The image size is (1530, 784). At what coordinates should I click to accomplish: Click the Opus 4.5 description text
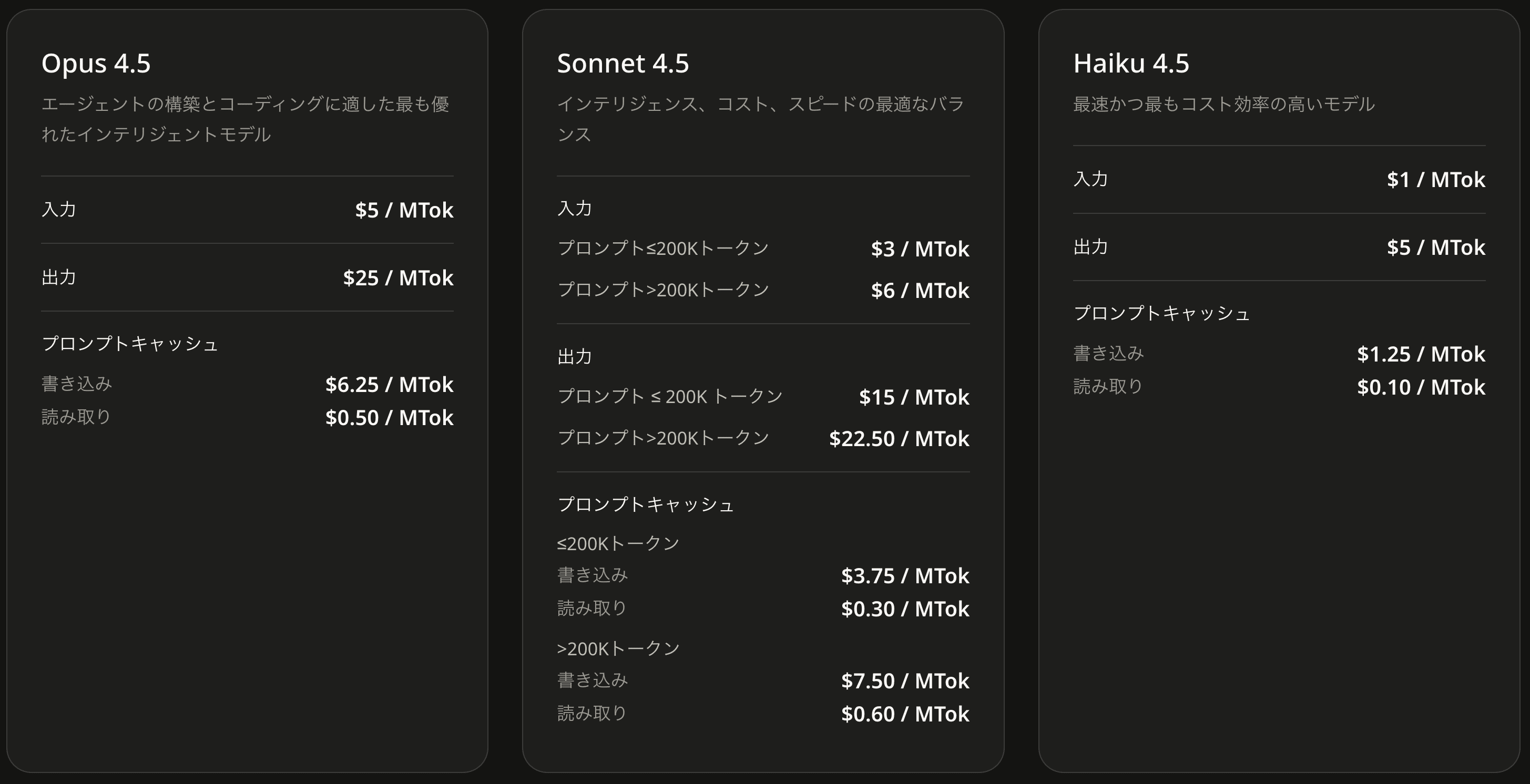[244, 119]
